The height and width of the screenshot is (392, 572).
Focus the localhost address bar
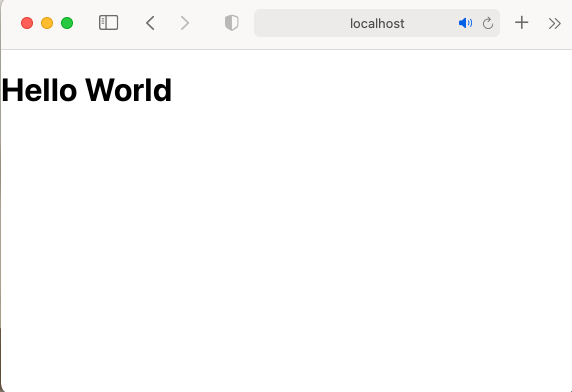[x=377, y=23]
